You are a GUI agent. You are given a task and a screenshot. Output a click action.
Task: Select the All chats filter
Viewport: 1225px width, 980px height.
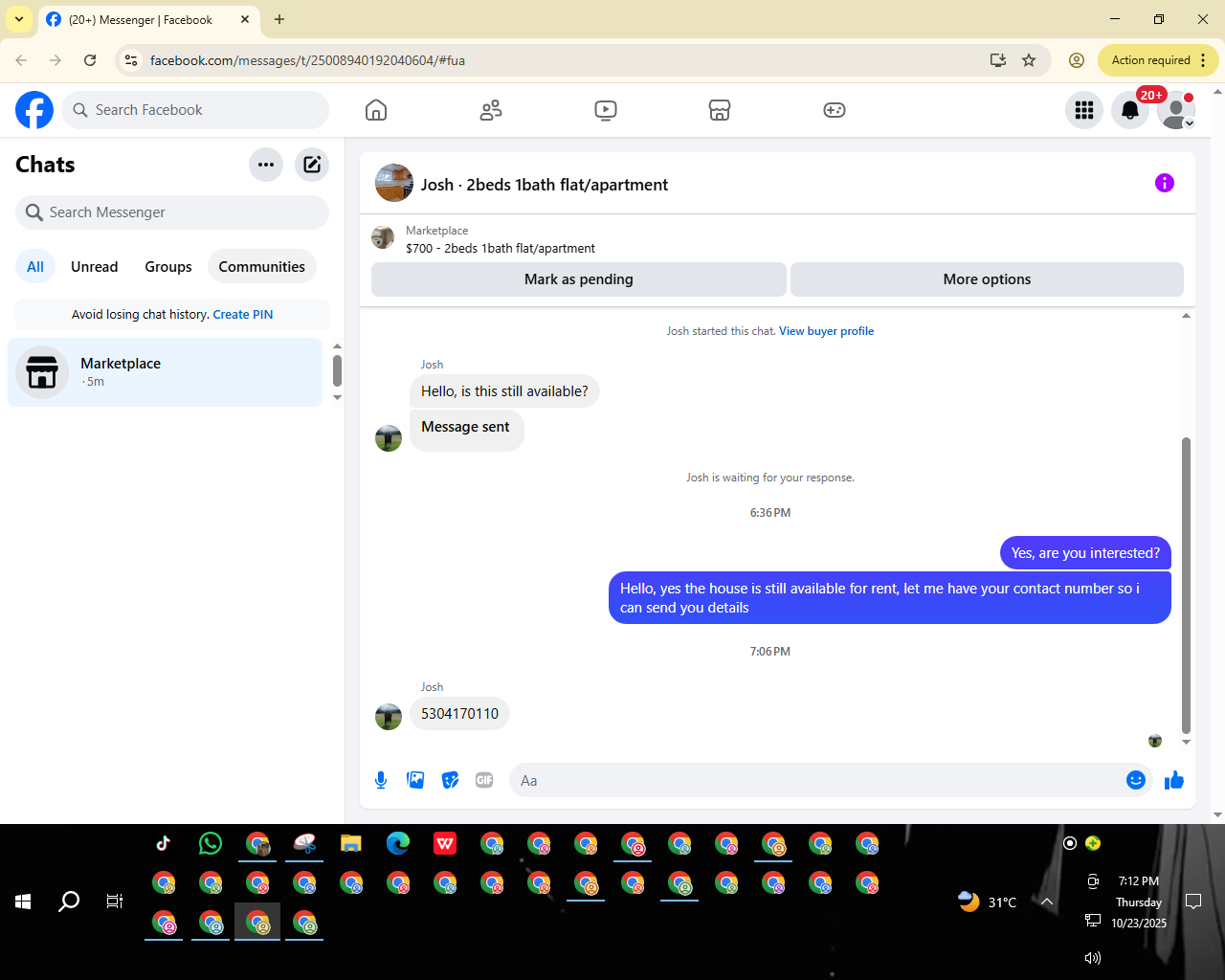[35, 267]
